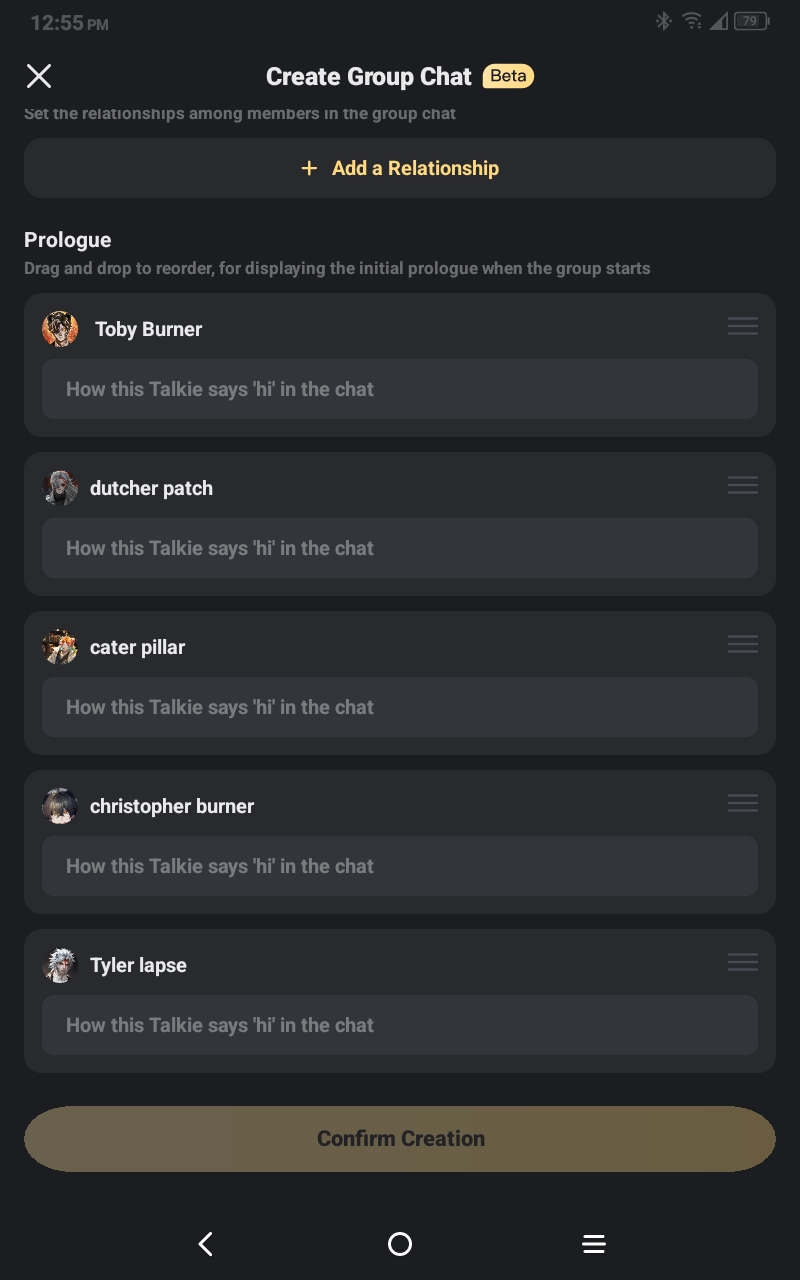Open christopher burner's avatar
Viewport: 800px width, 1280px height.
[x=60, y=806]
